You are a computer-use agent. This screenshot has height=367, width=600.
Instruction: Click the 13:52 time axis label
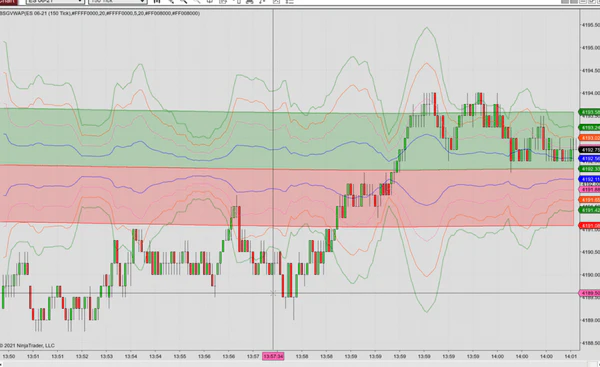82,356
